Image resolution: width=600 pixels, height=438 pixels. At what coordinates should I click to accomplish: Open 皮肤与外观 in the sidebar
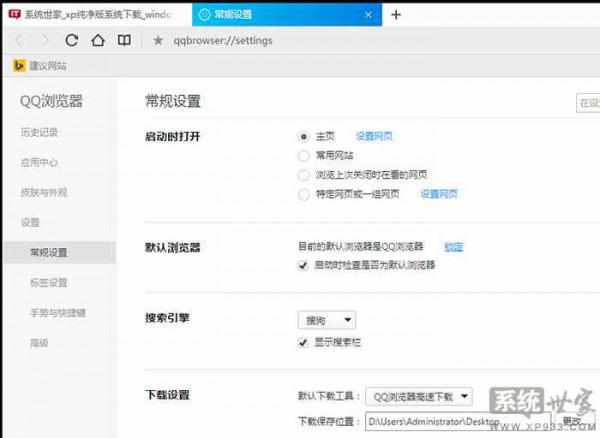coord(44,192)
